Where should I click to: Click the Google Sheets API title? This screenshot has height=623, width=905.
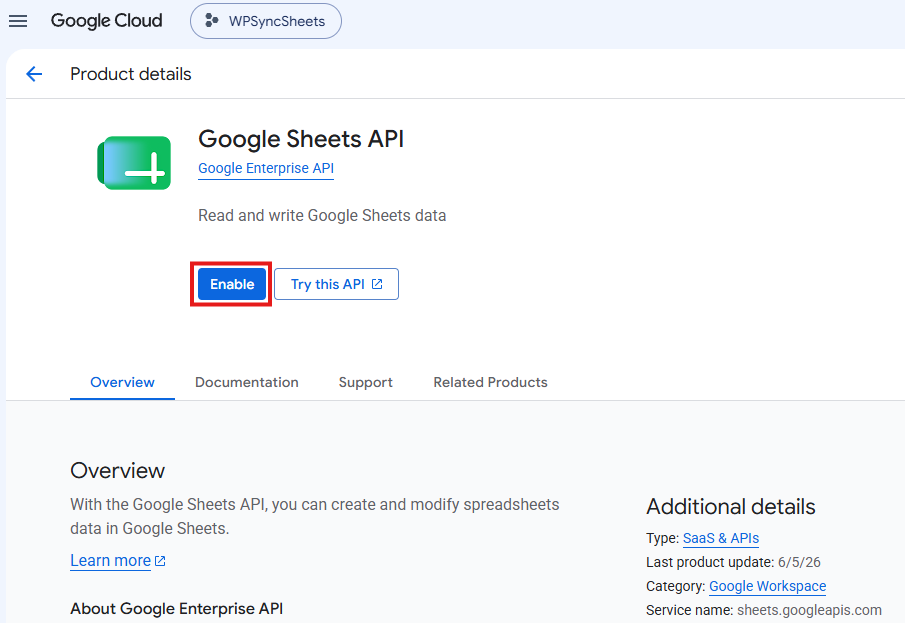[x=301, y=139]
